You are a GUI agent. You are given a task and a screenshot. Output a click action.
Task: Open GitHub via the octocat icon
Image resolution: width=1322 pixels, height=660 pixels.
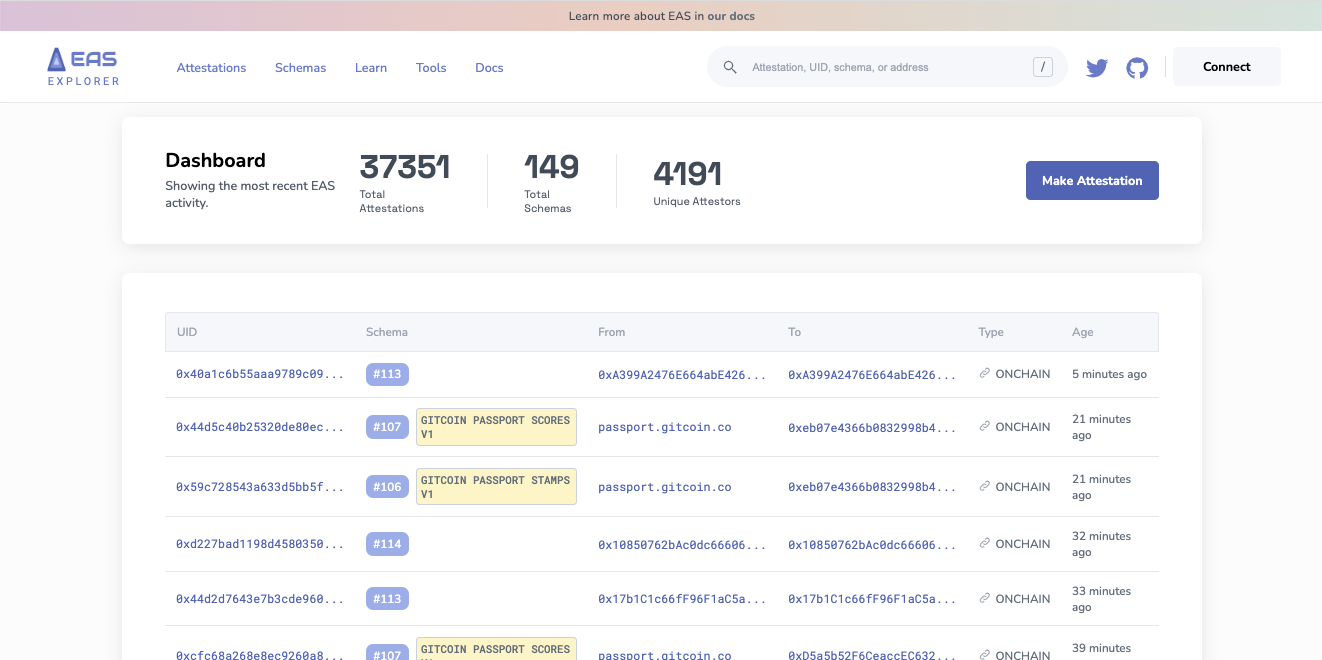pos(1137,67)
